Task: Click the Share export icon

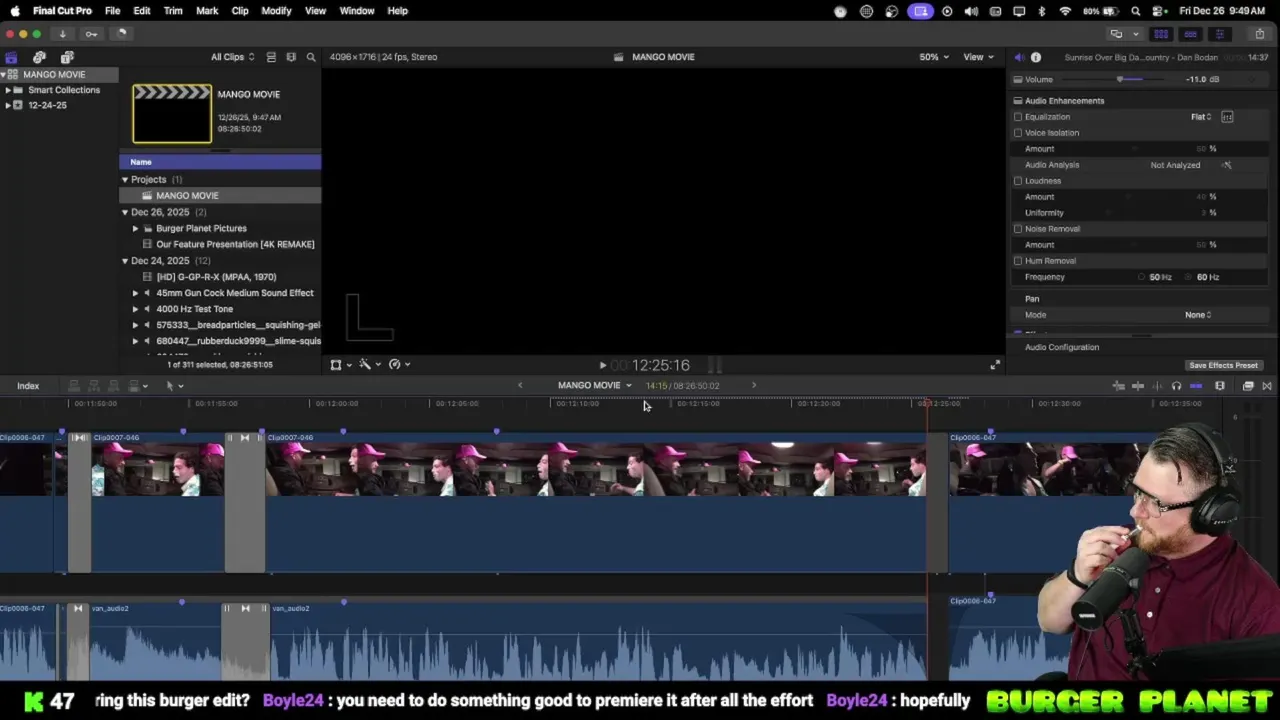Action: pyautogui.click(x=1260, y=34)
